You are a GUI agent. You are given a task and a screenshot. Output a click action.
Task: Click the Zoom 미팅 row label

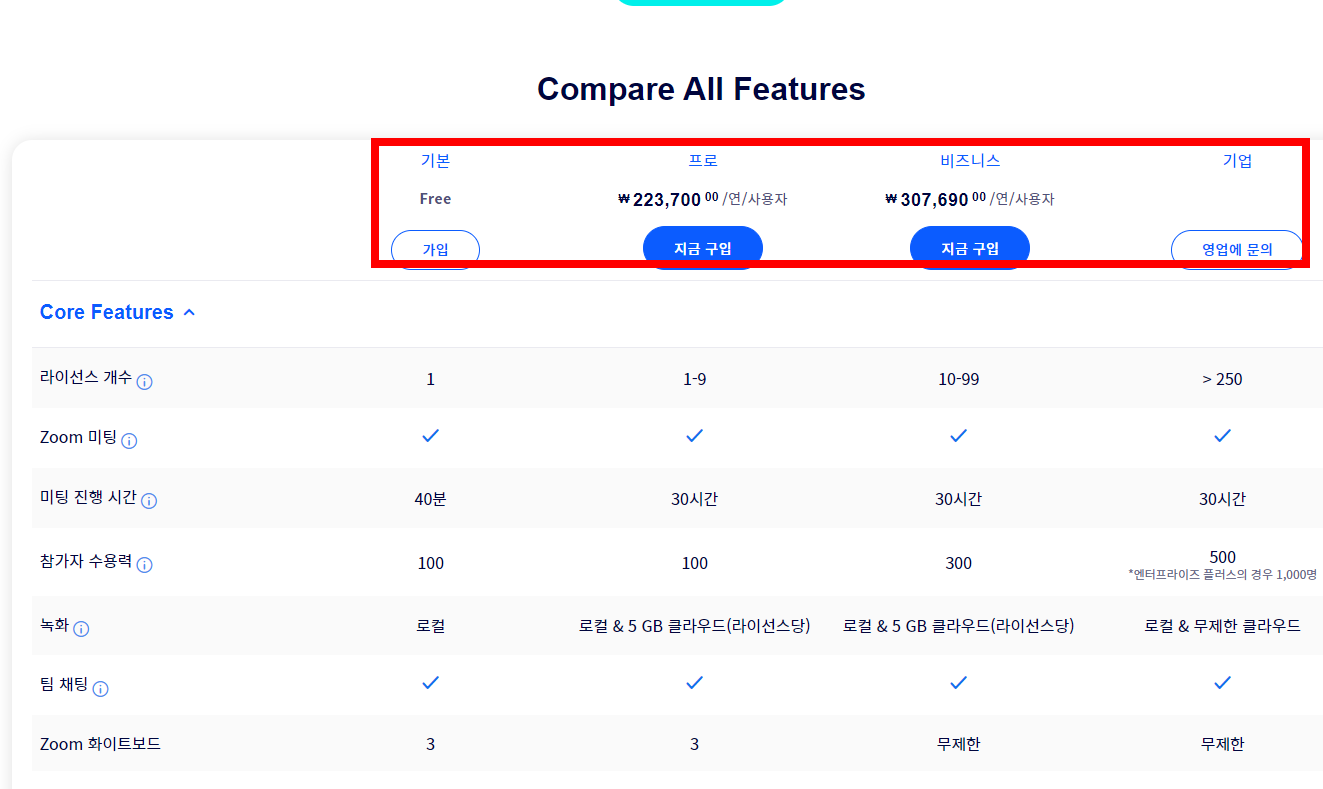point(78,438)
